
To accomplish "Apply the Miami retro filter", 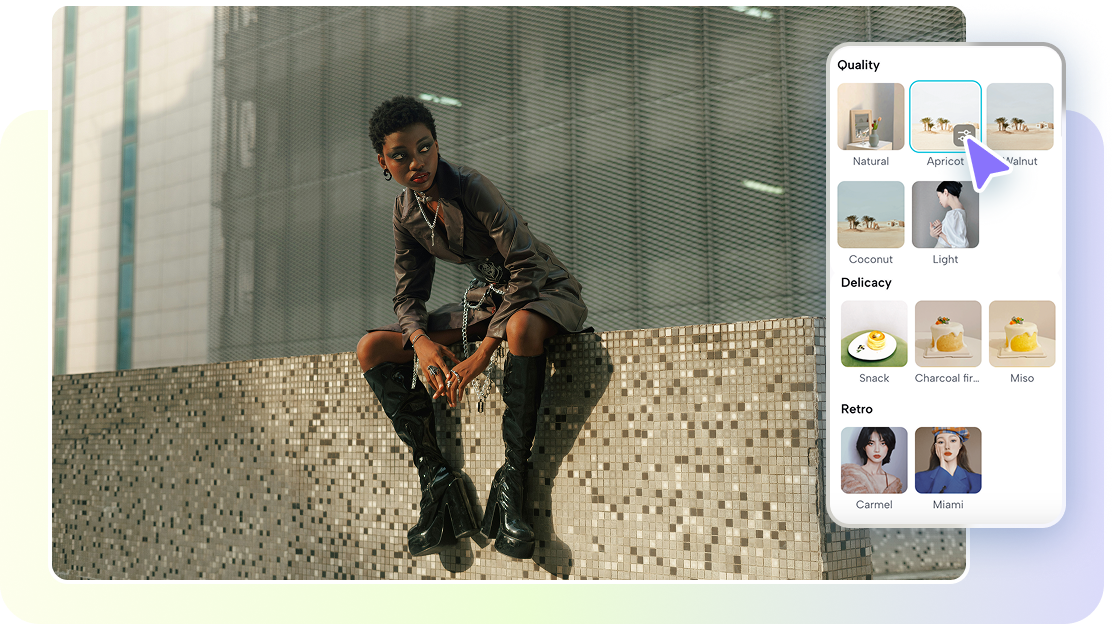I will coord(947,460).
